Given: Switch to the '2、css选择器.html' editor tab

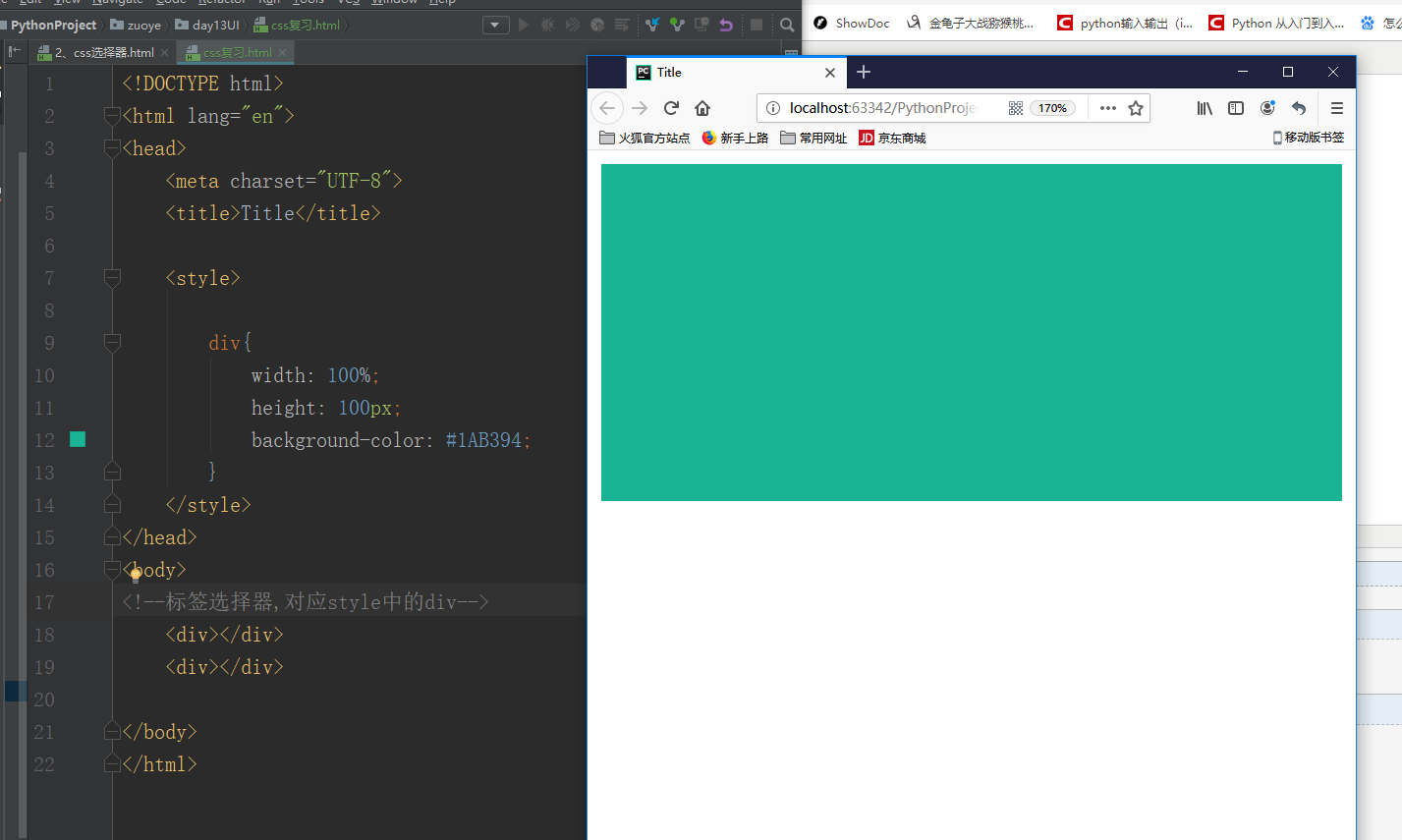Looking at the screenshot, I should [x=96, y=52].
